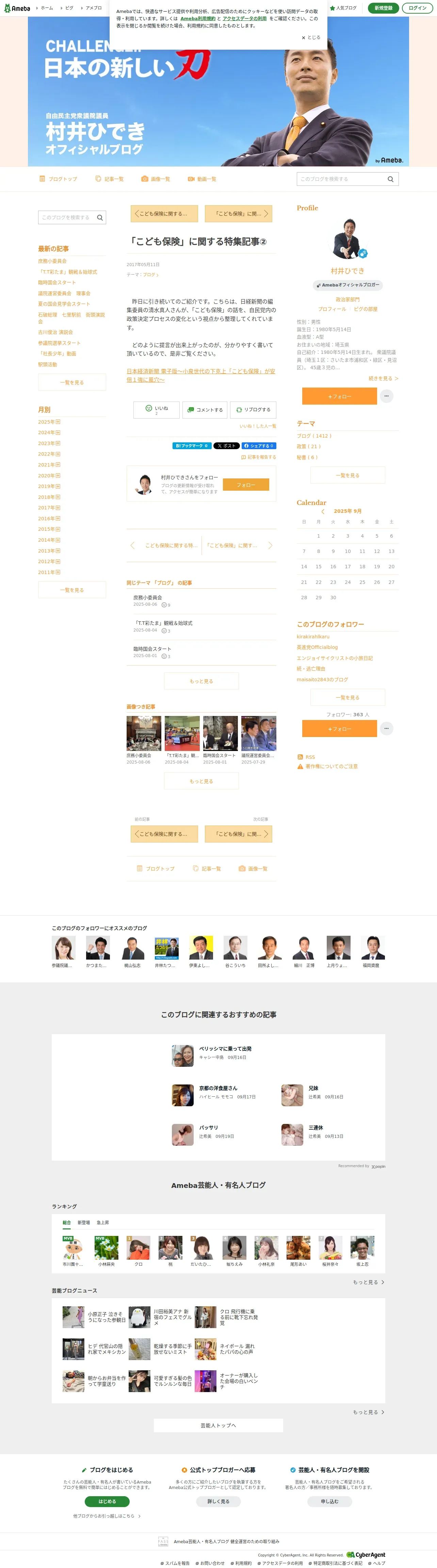Open 人気ブログ in the header

343,8
